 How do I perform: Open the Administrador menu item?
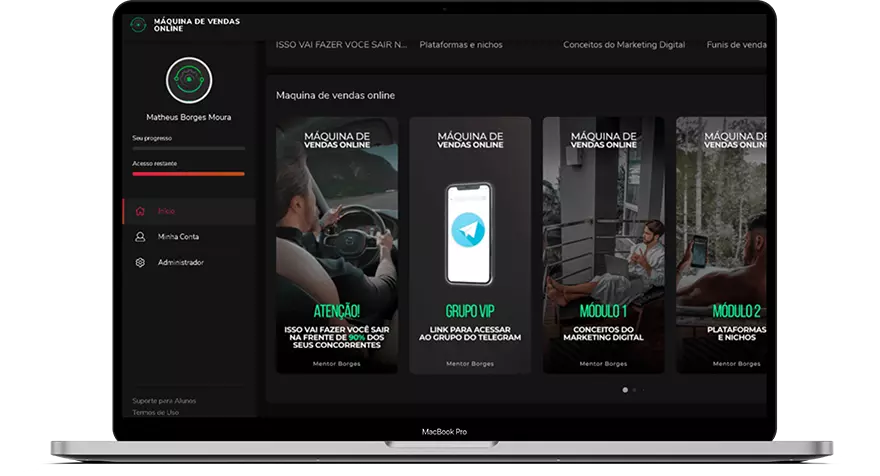pos(181,262)
